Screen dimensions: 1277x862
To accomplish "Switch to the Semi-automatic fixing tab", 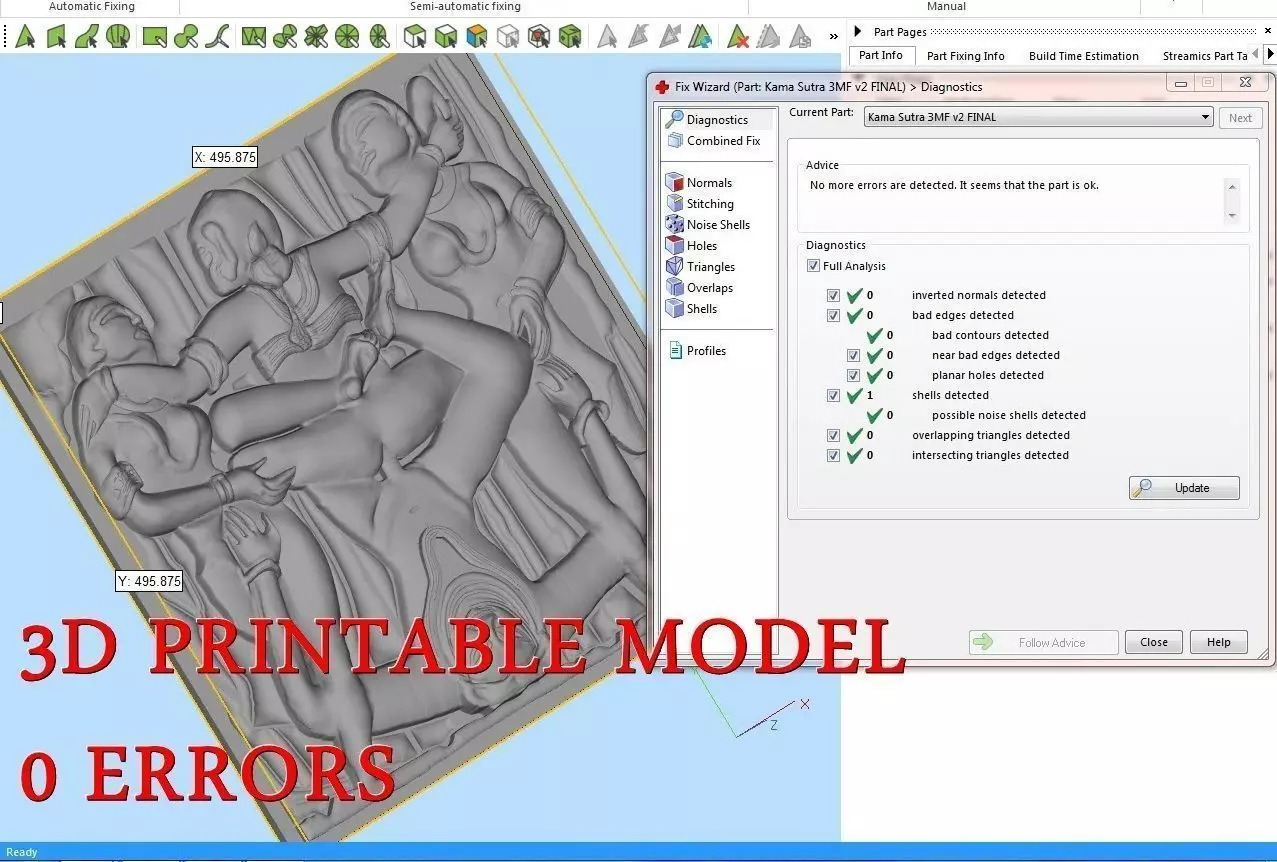I will tap(465, 7).
